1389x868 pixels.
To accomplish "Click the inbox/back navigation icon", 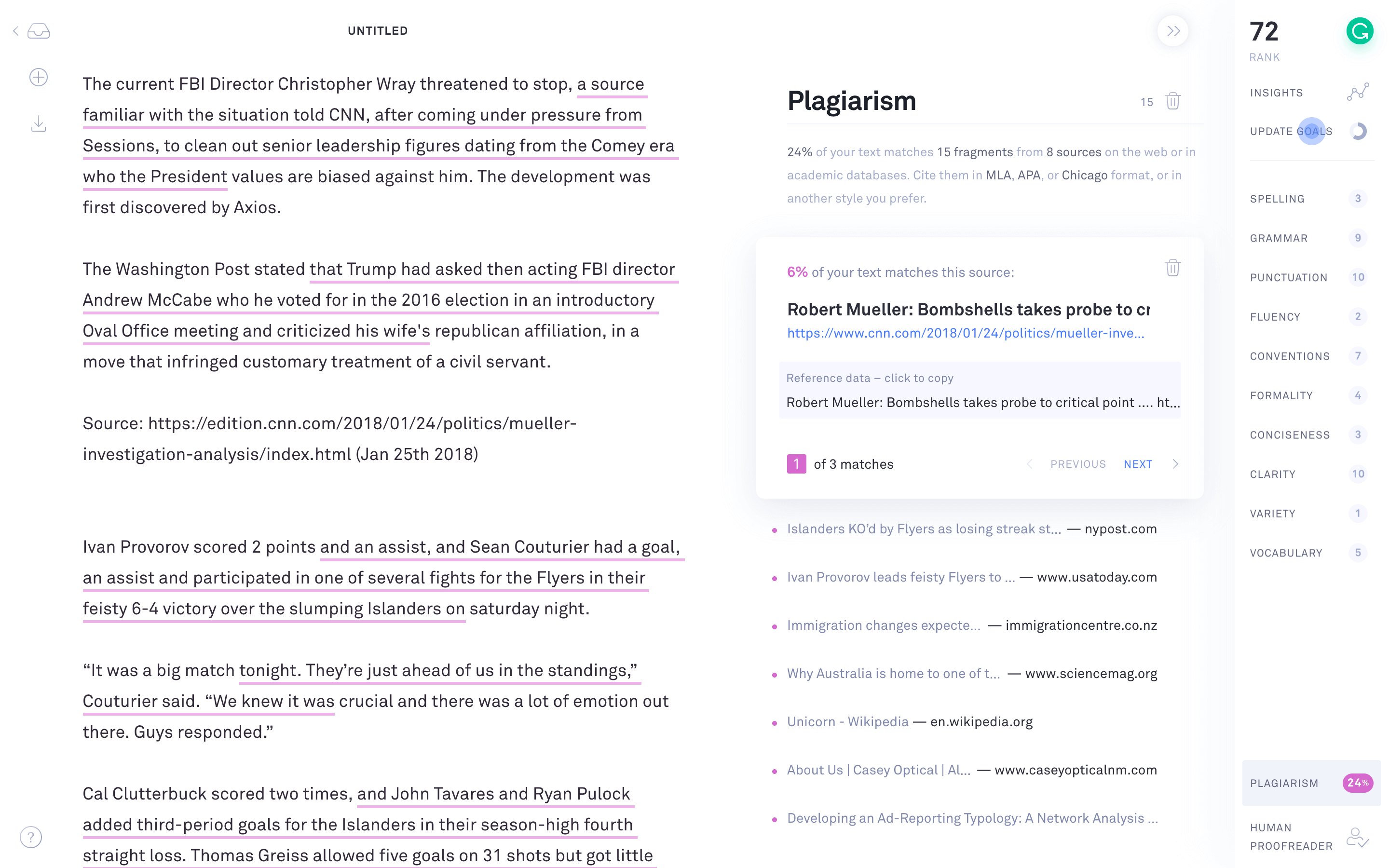I will tap(39, 30).
